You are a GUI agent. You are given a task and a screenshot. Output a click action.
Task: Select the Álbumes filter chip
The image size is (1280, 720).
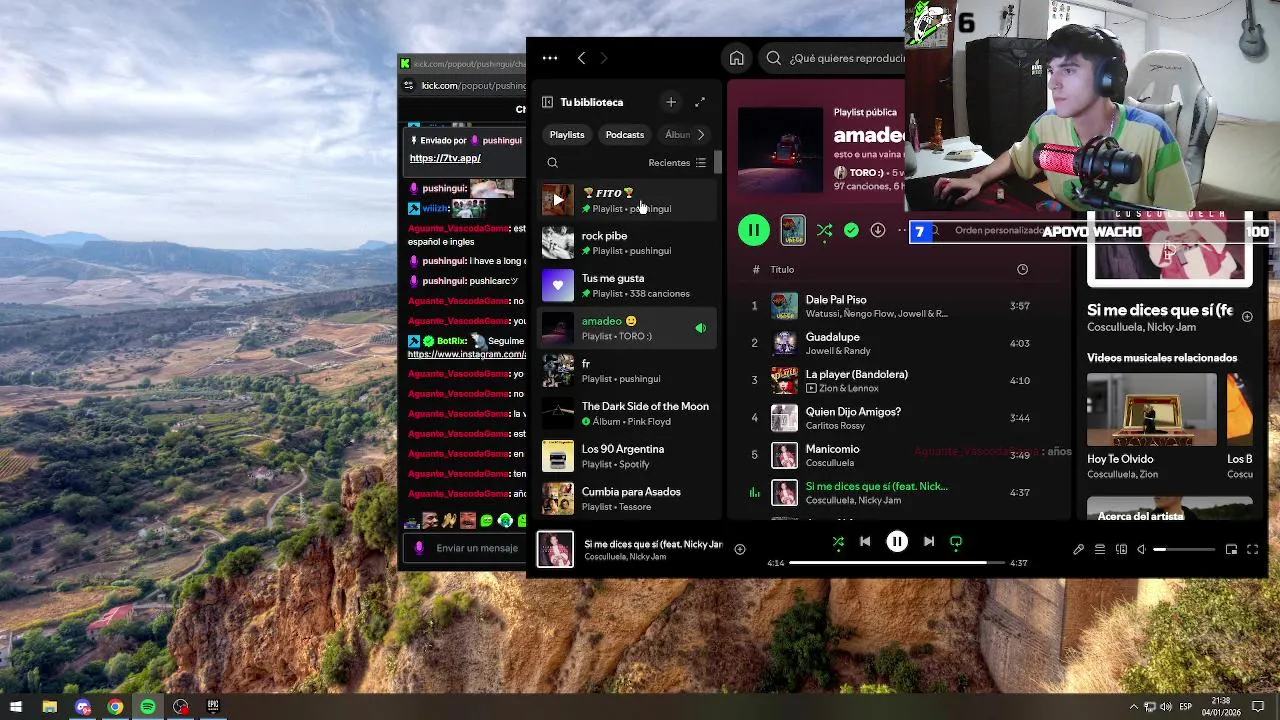coord(677,134)
